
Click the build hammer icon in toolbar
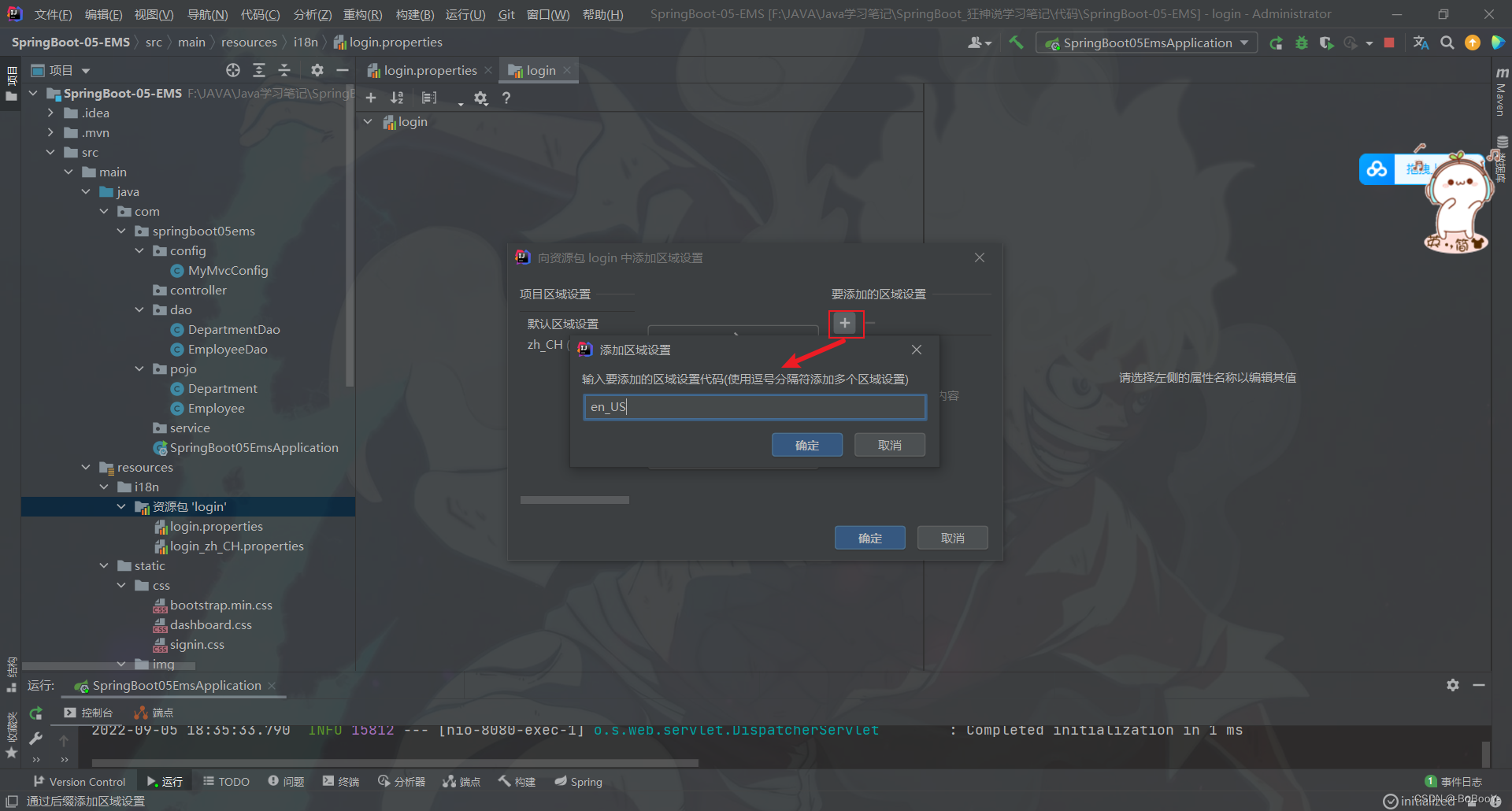(x=1016, y=43)
